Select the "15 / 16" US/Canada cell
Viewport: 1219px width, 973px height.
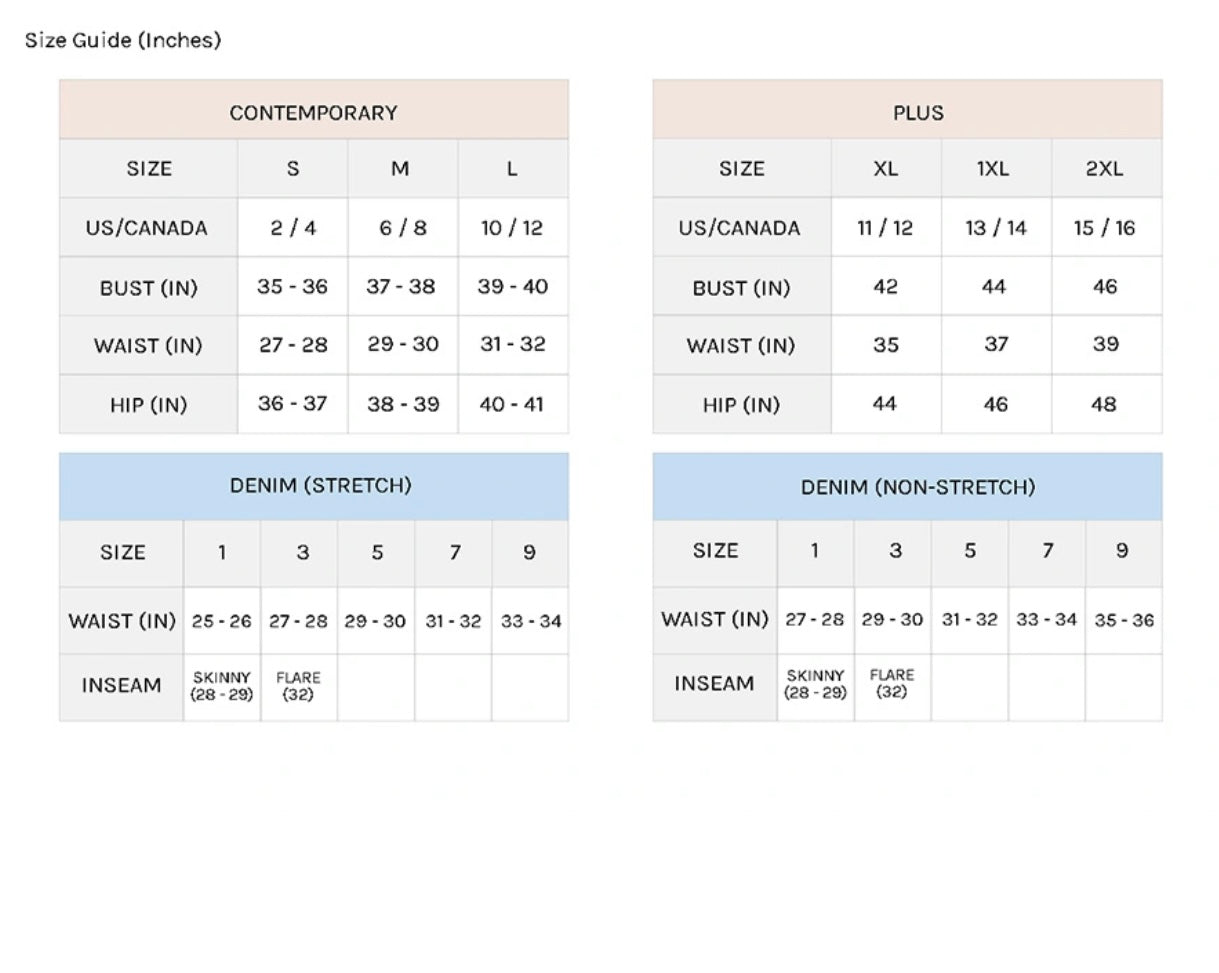point(1104,228)
